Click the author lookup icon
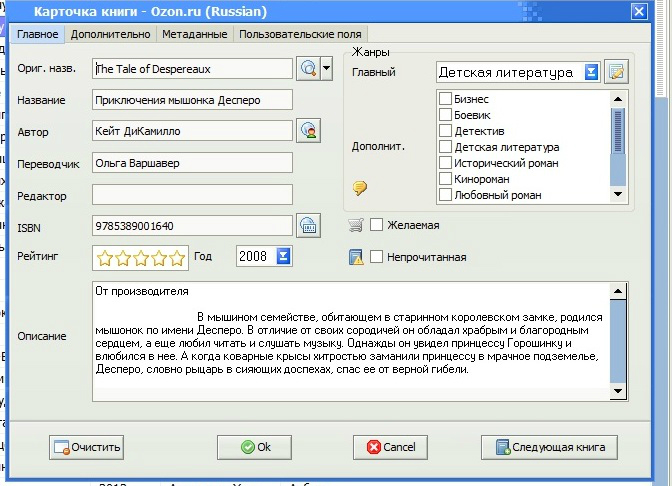This screenshot has width=672, height=486. (309, 131)
